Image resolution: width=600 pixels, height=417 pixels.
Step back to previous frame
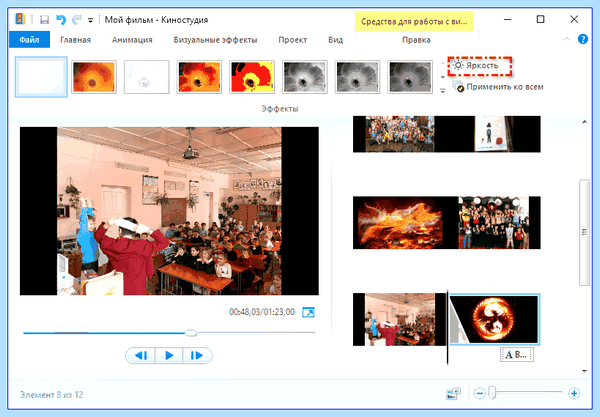140,355
